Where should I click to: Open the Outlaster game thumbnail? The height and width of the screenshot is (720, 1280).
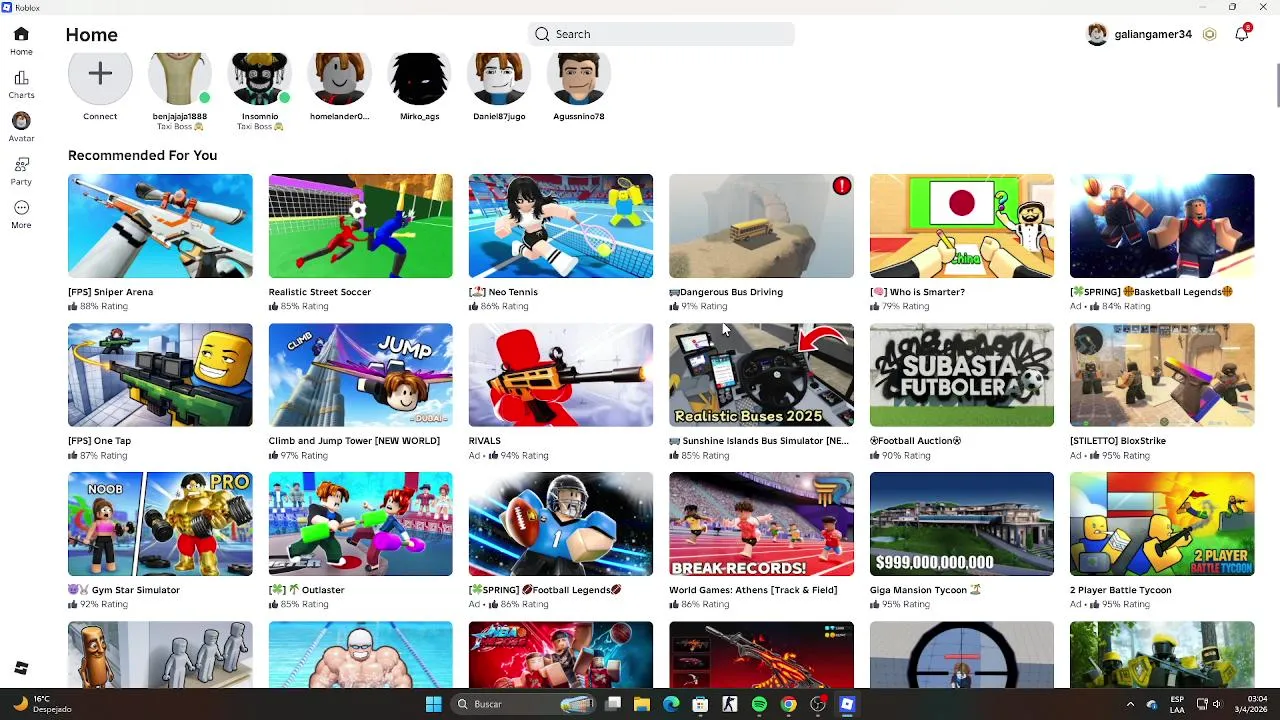tap(360, 524)
